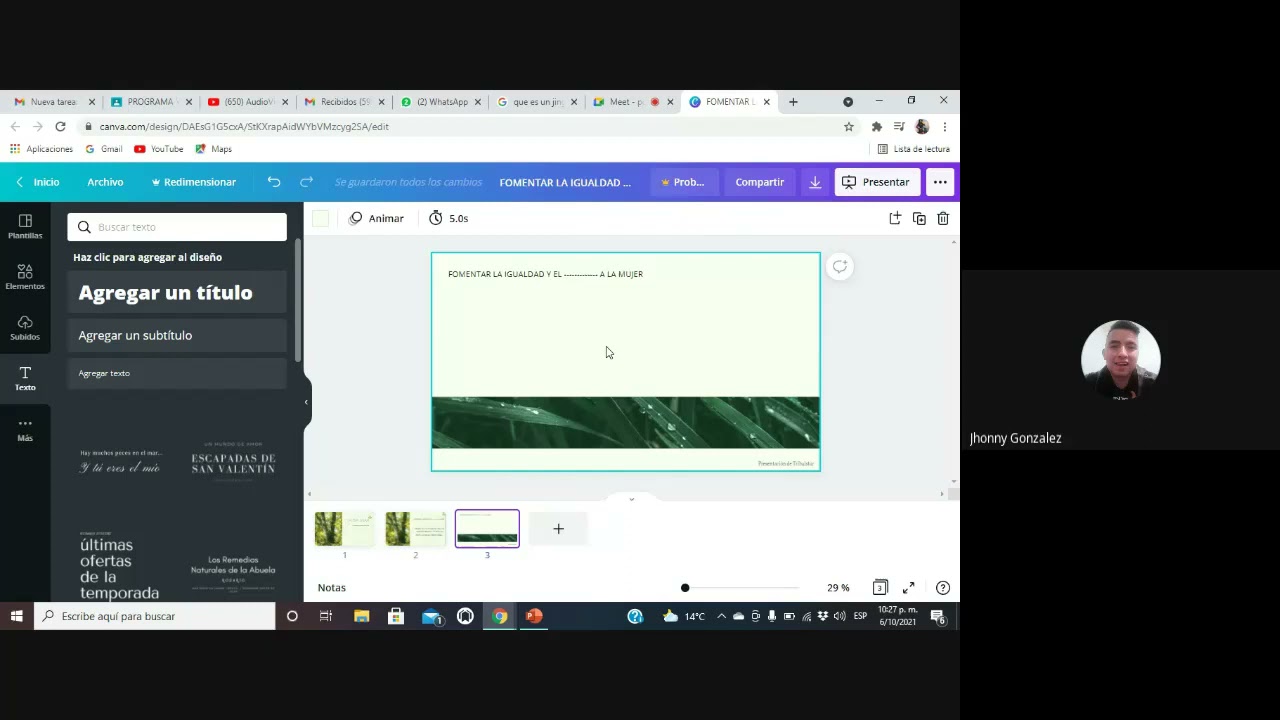Open the Redimensionar option

coord(193,182)
